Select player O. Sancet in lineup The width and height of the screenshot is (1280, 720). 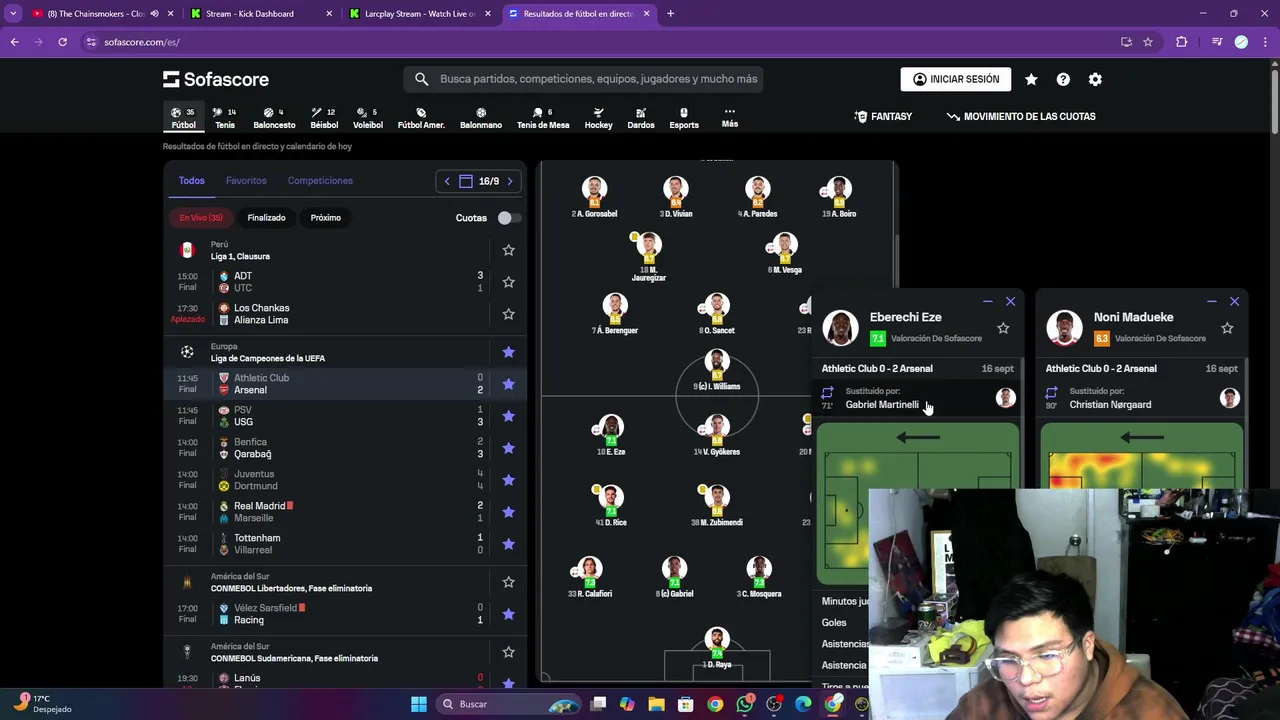[716, 314]
